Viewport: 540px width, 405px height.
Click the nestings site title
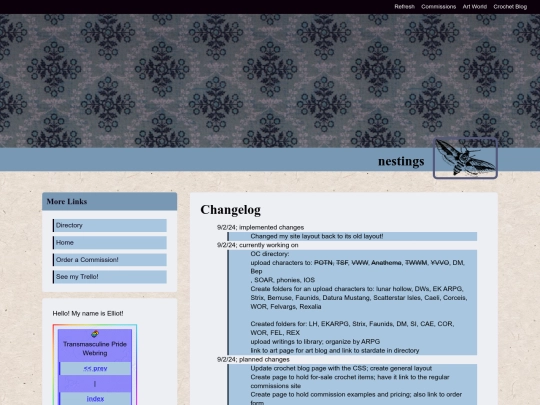pyautogui.click(x=401, y=161)
